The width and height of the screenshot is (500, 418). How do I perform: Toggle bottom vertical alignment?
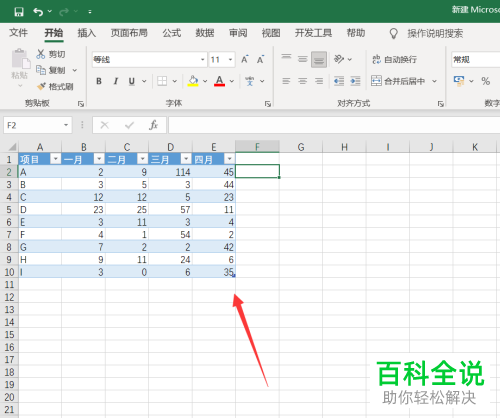click(319, 59)
